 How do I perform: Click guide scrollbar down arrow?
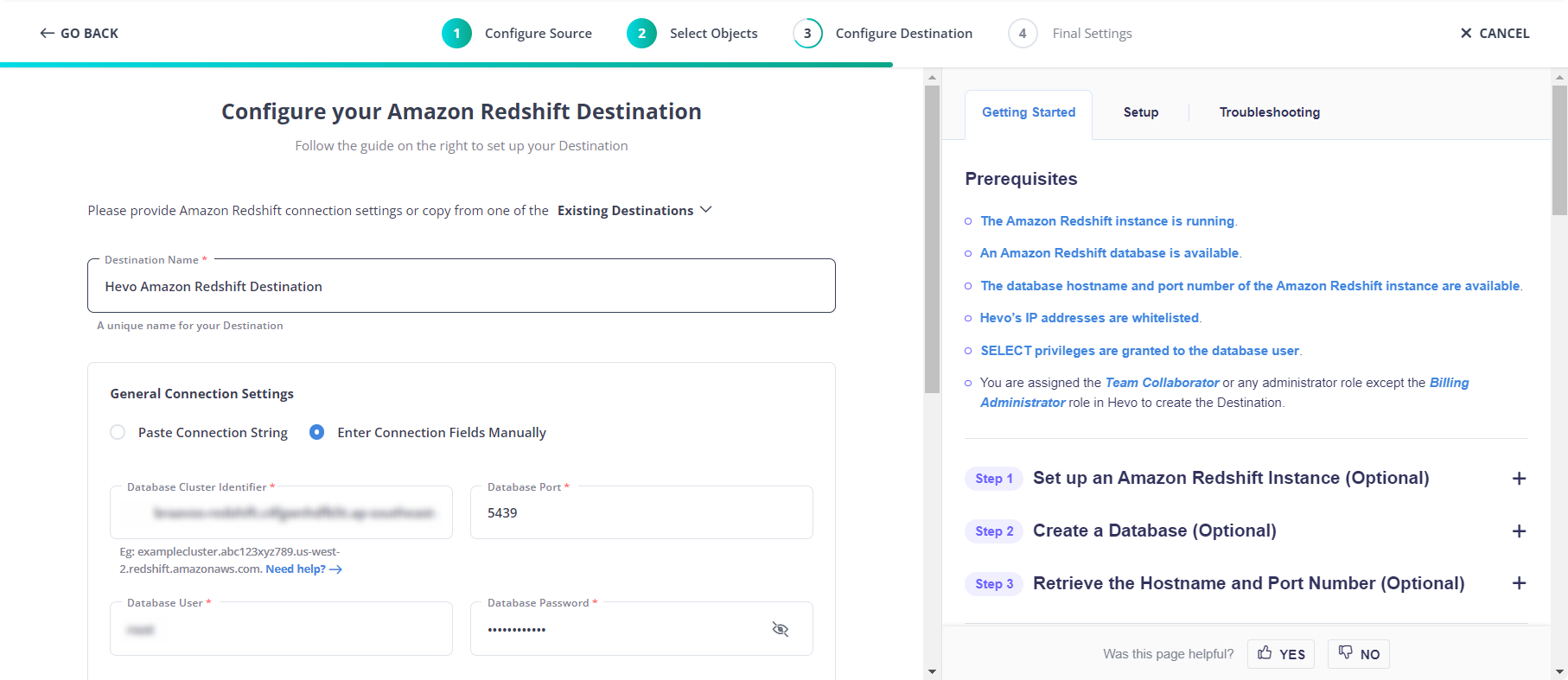pyautogui.click(x=1559, y=671)
